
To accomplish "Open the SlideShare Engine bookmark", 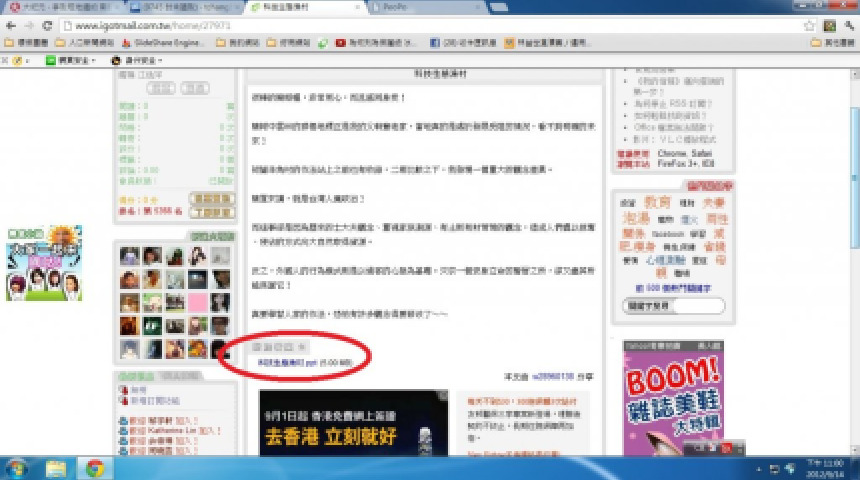I will tap(159, 43).
